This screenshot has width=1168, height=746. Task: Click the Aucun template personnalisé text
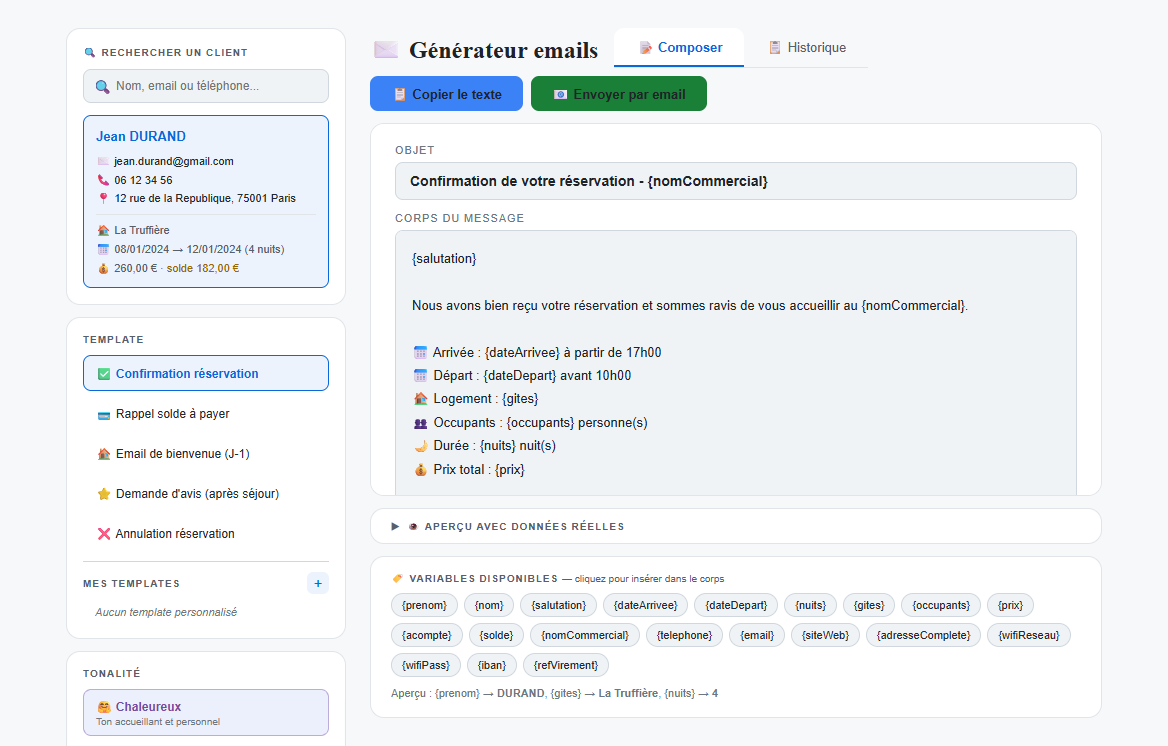(166, 612)
